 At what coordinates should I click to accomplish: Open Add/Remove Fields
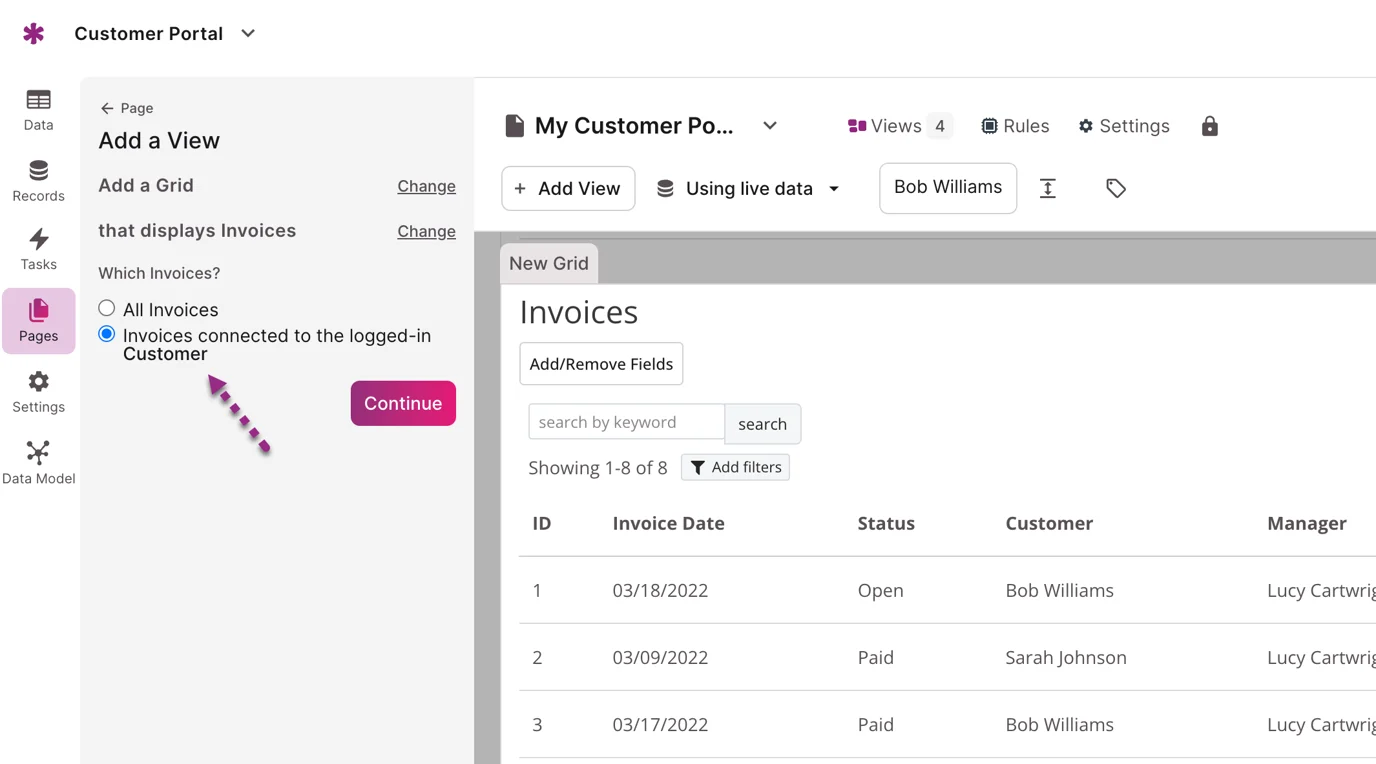601,364
